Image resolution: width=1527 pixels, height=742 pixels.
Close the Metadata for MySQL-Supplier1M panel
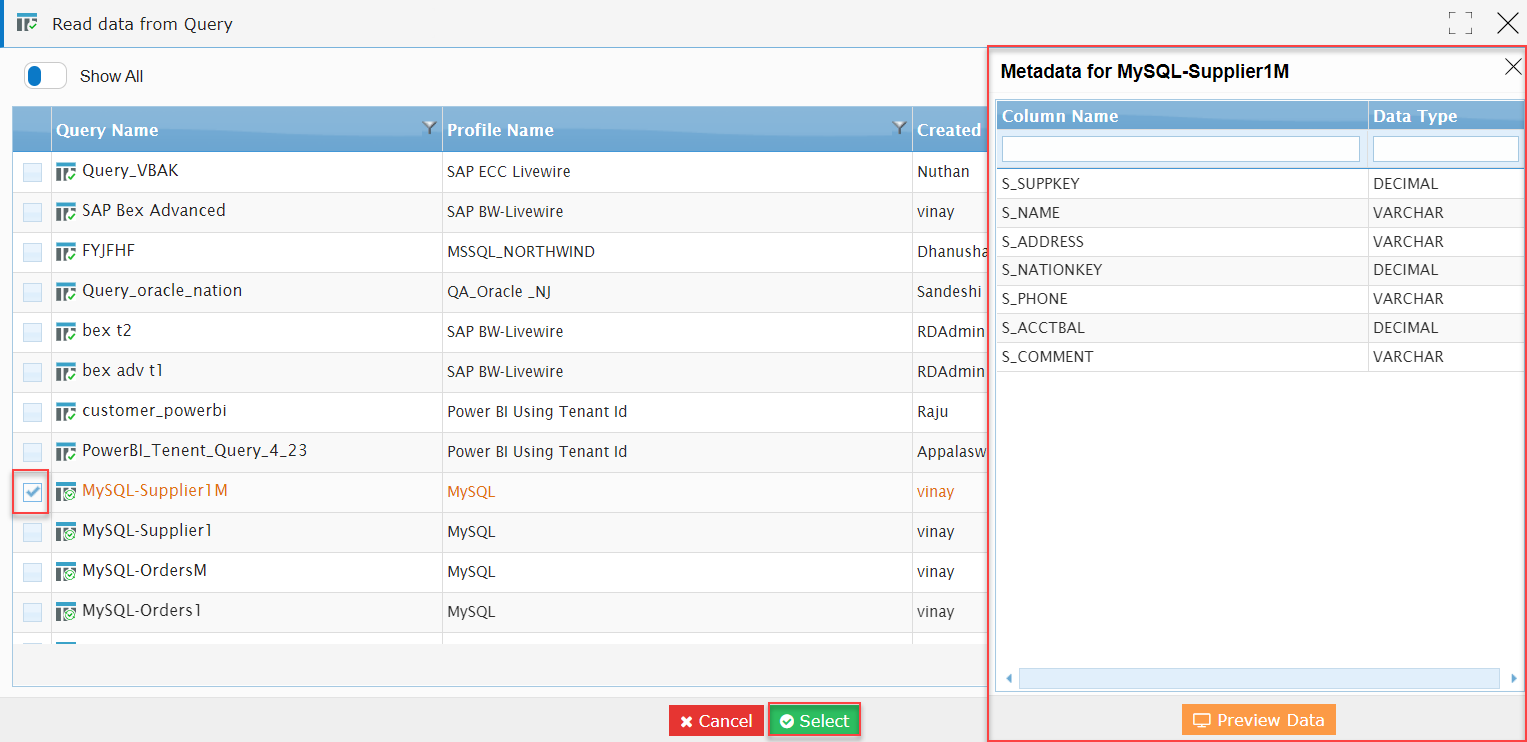click(1514, 67)
